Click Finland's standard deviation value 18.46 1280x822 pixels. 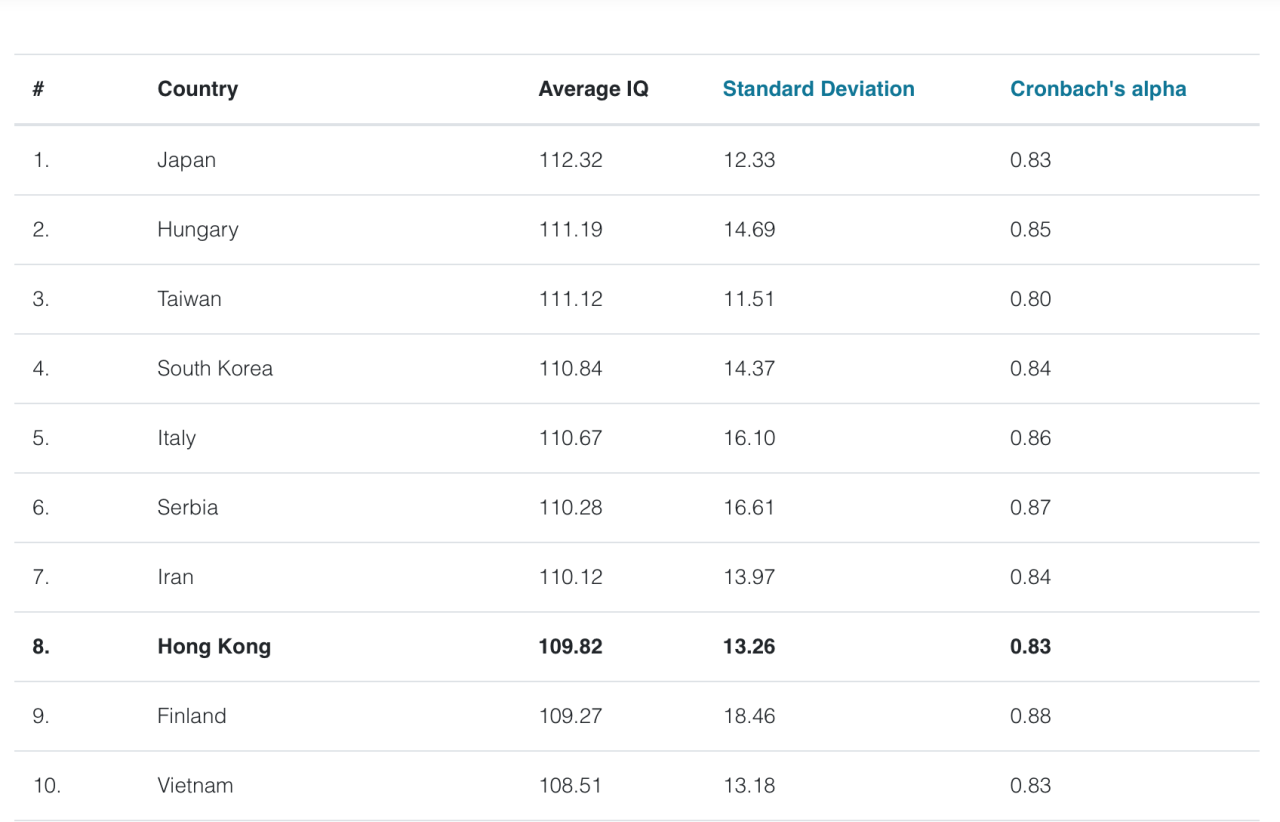(749, 716)
